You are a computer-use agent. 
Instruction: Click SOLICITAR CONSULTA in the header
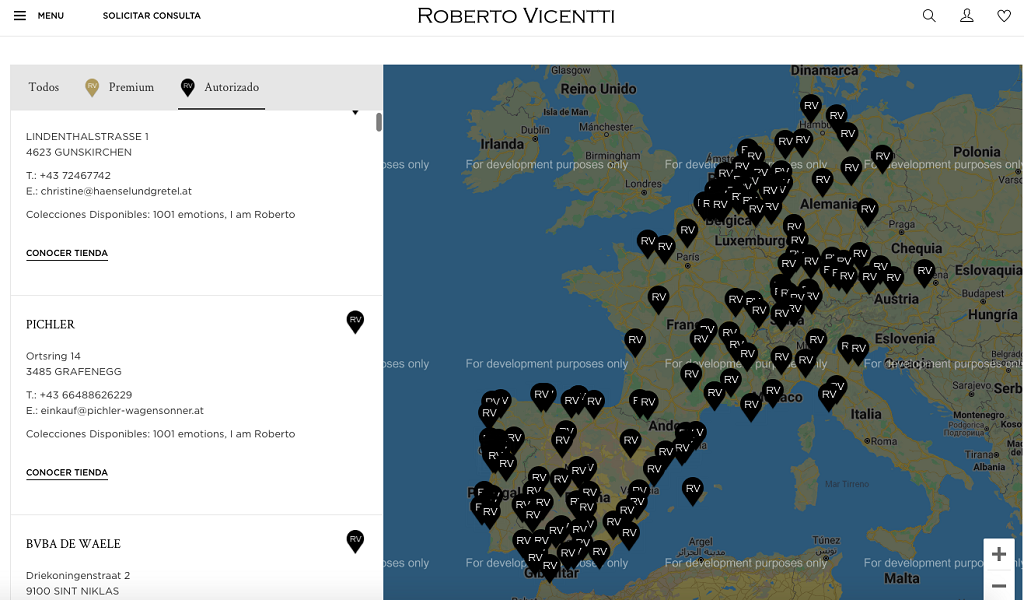[x=152, y=16]
